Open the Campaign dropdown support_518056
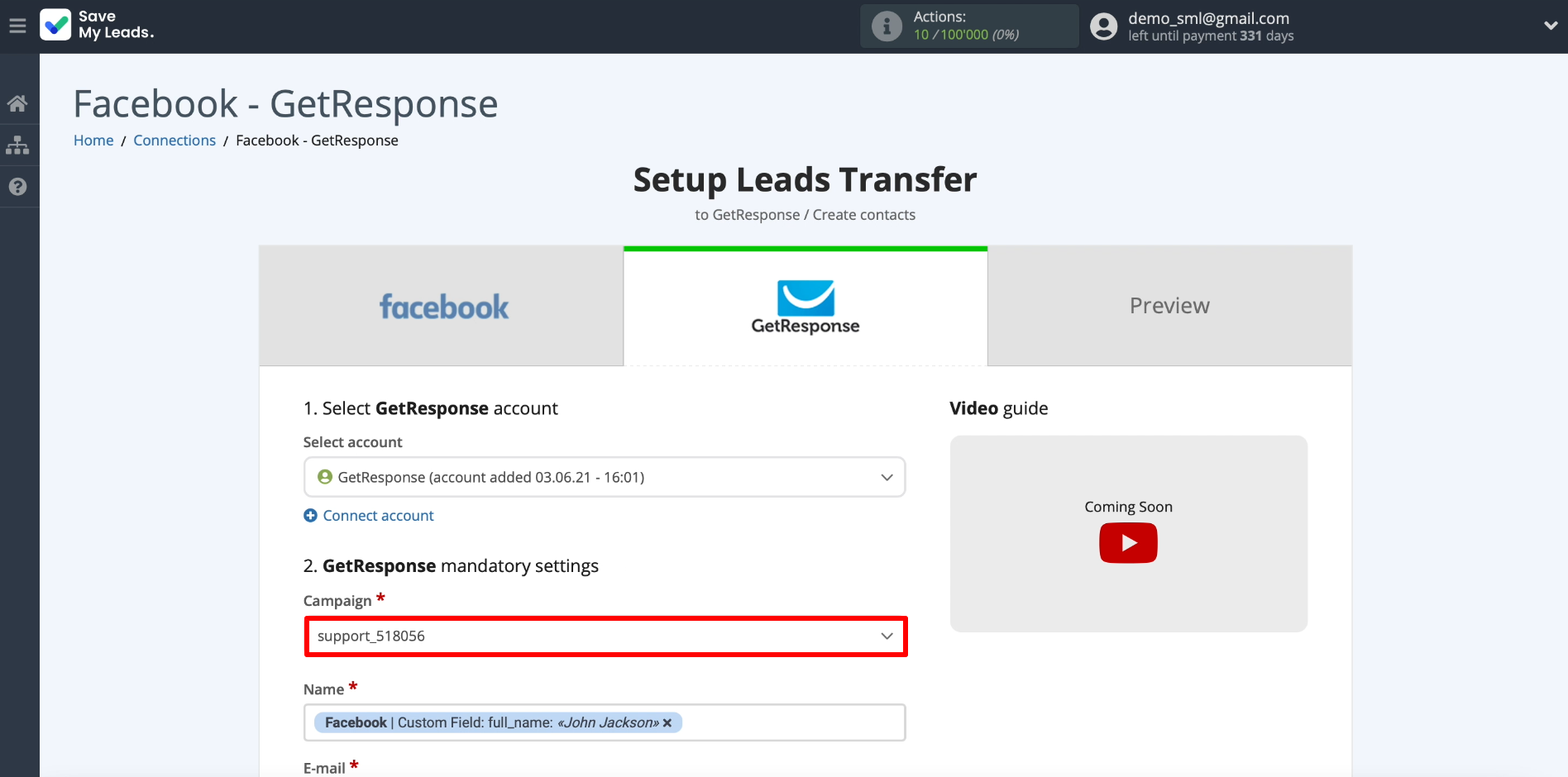 (605, 636)
